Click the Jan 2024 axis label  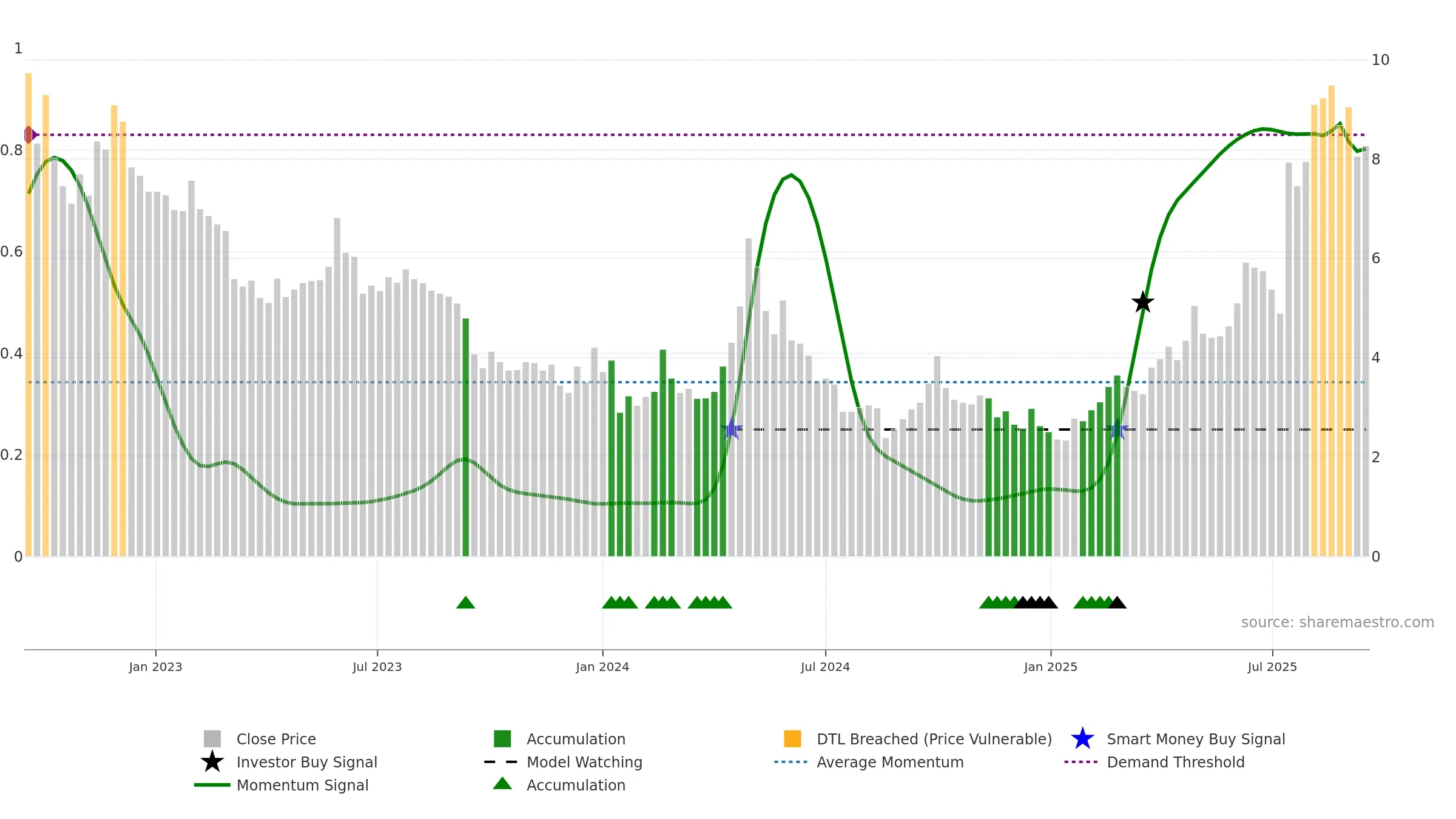point(602,667)
